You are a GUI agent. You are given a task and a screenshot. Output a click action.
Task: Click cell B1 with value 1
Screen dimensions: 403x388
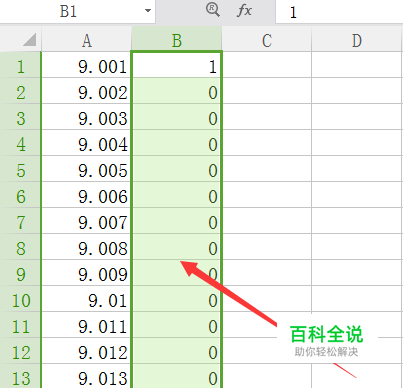click(177, 65)
